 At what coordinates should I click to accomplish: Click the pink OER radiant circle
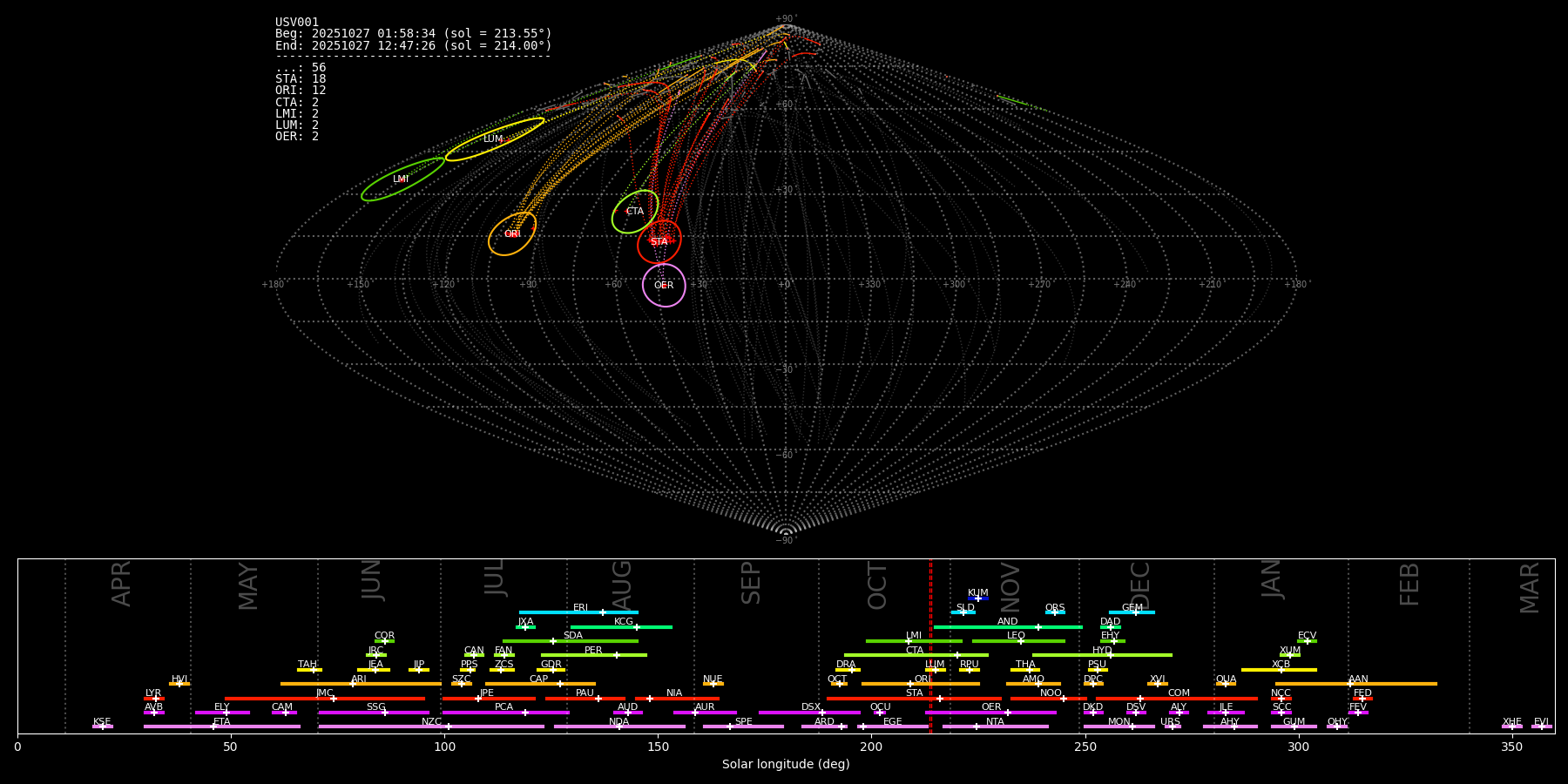664,285
